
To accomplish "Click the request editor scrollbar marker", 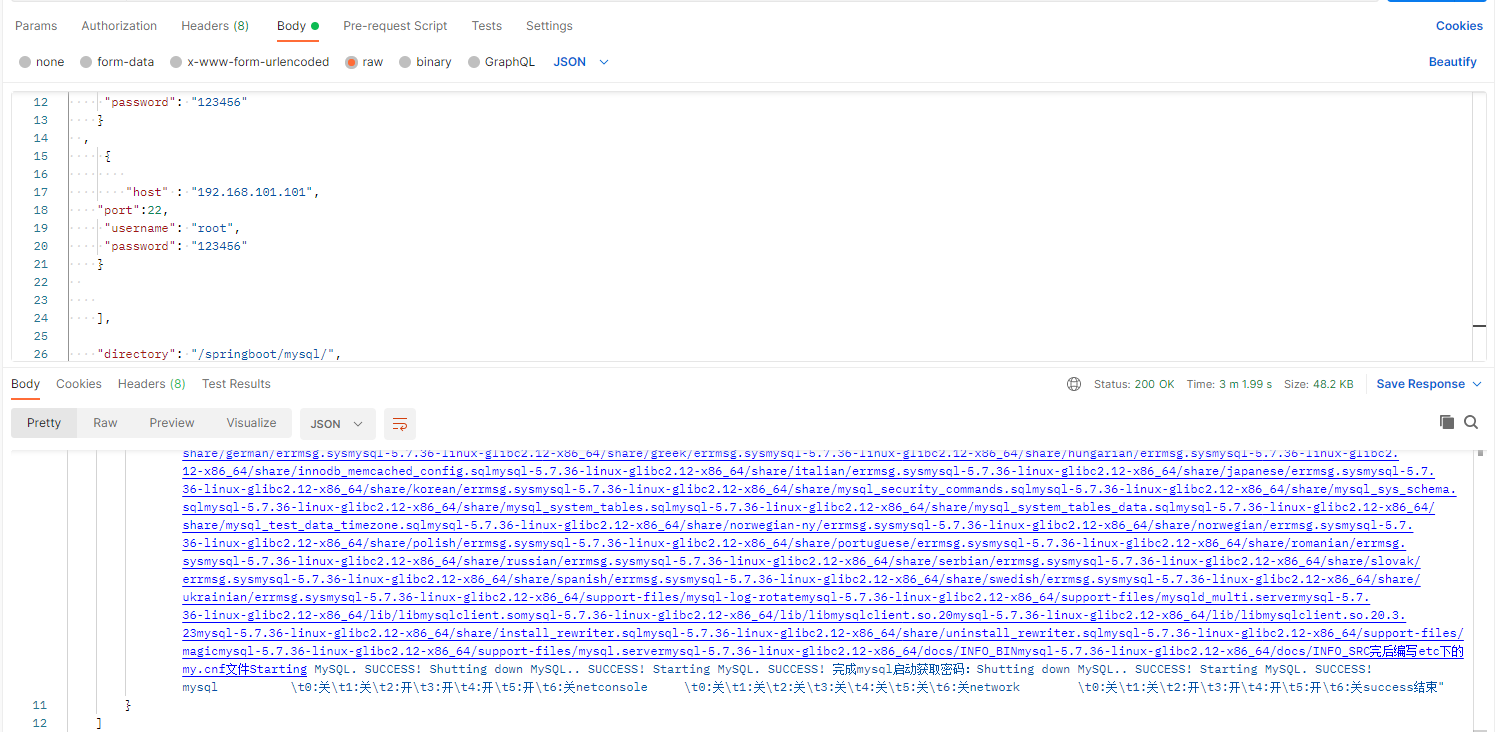I will tap(1481, 325).
